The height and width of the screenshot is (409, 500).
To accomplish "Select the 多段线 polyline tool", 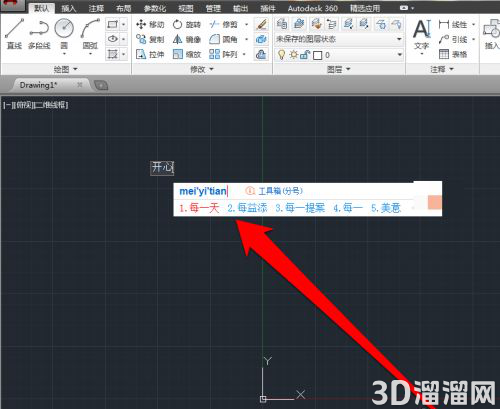I will tap(39, 34).
